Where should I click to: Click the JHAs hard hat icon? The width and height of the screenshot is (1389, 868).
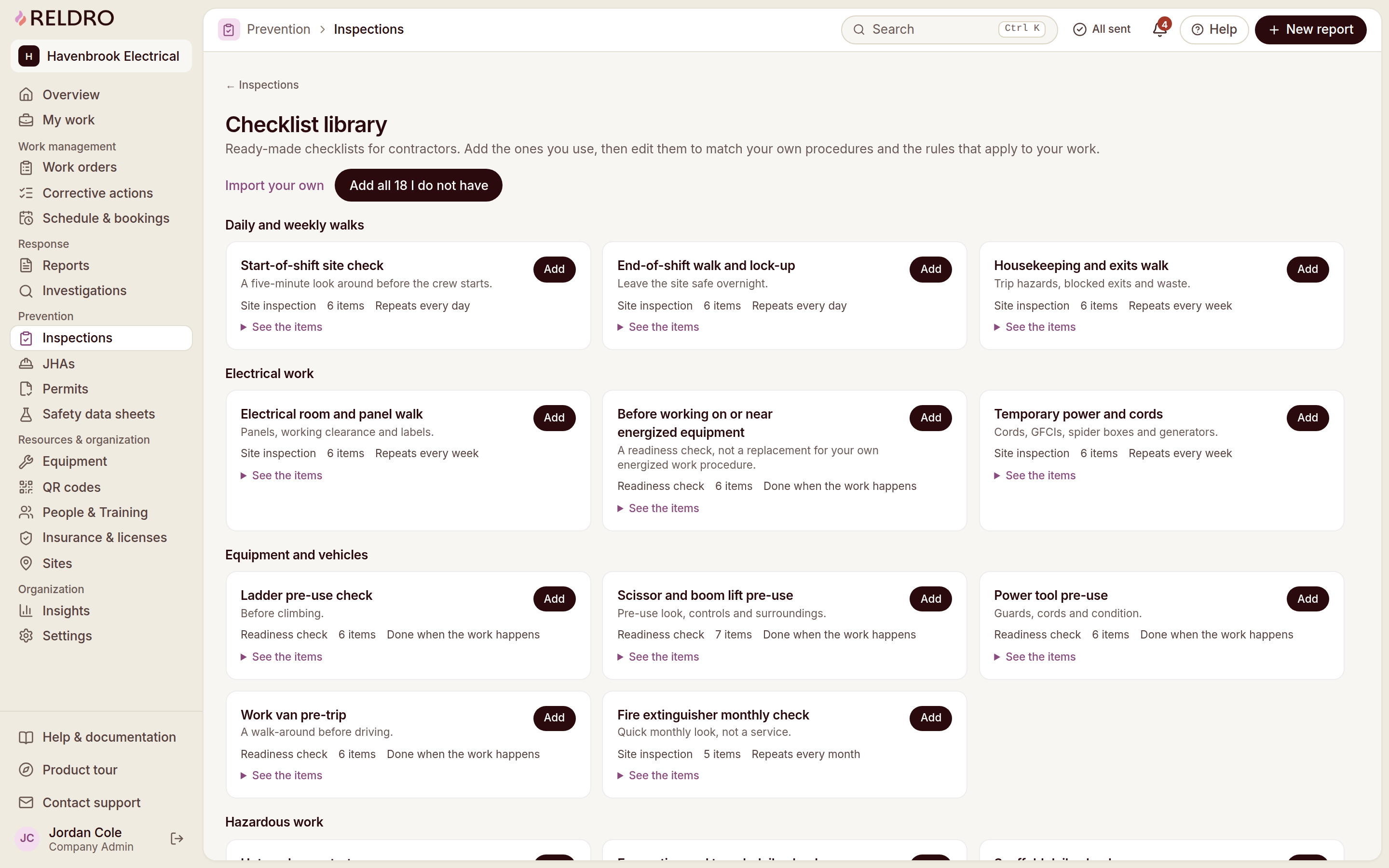pyautogui.click(x=26, y=364)
